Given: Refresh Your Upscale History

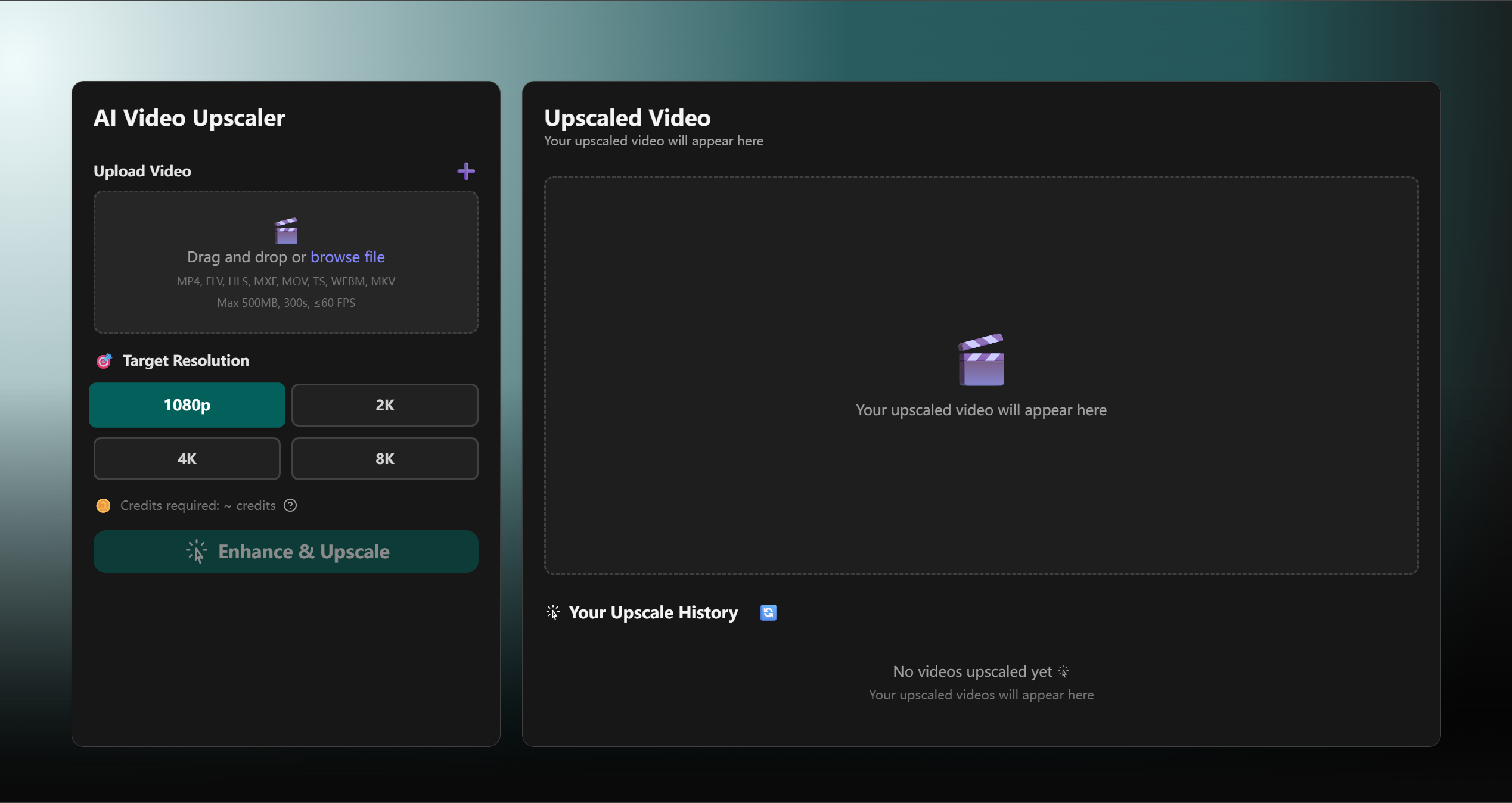Looking at the screenshot, I should (768, 612).
